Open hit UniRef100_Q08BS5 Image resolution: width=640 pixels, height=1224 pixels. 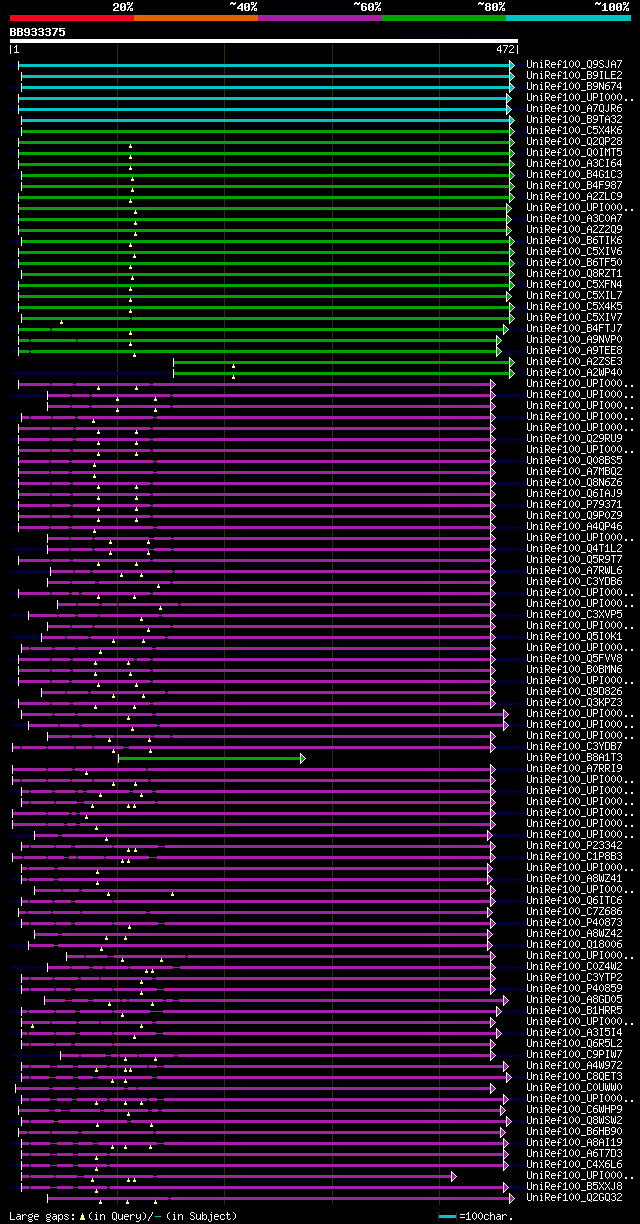click(x=574, y=461)
